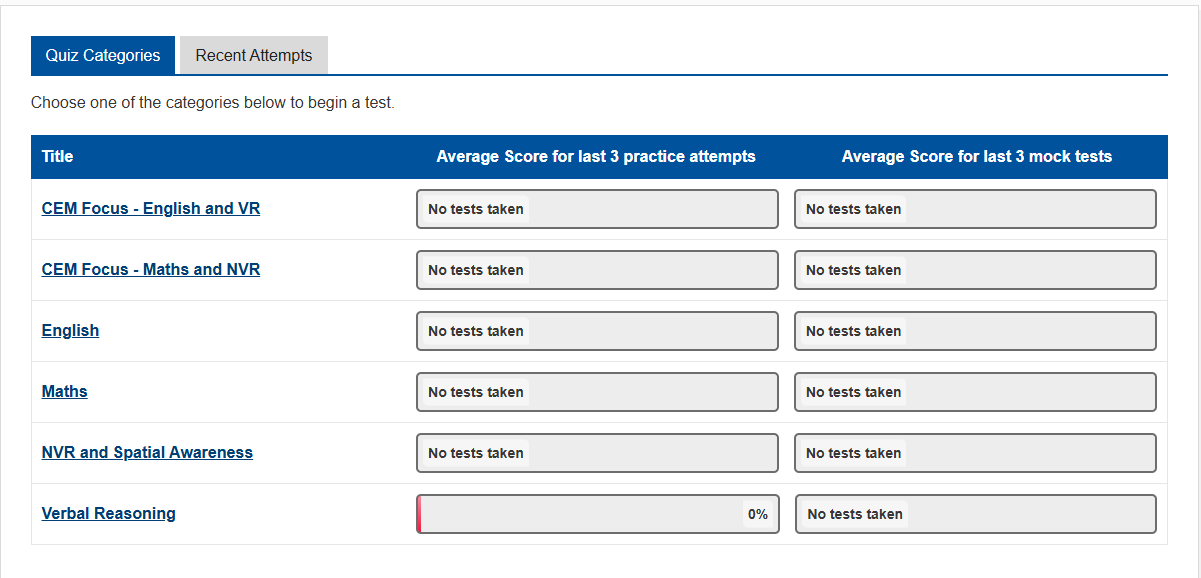The width and height of the screenshot is (1201, 578).
Task: Click NVR Spatial Awareness practice score box
Action: point(597,453)
